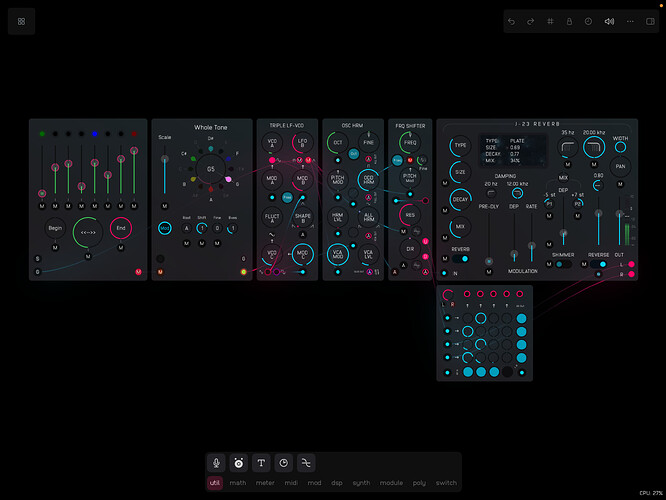The height and width of the screenshot is (500, 666).
Task: Select the microphone input module icon
Action: click(216, 463)
